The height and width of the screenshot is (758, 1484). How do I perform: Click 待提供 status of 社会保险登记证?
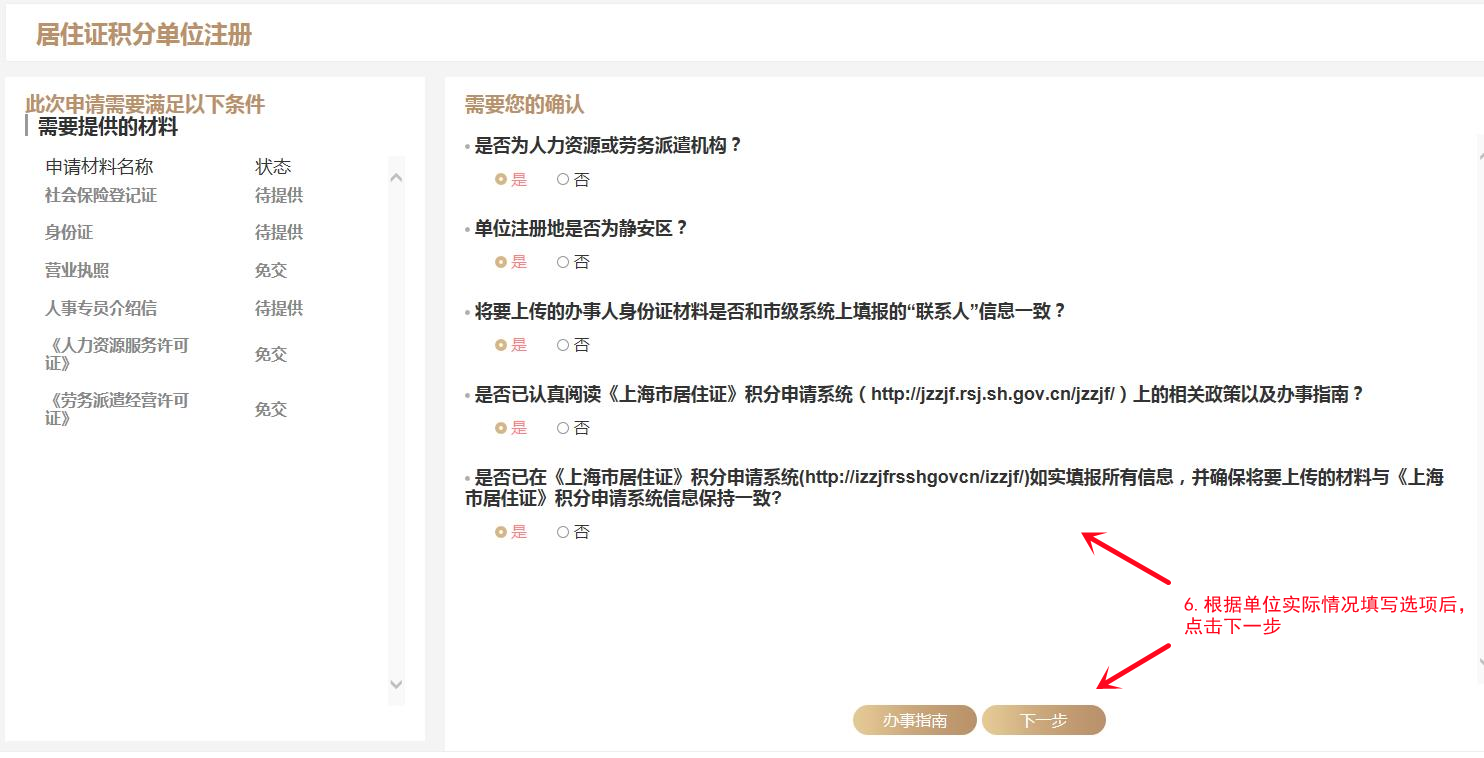tap(279, 195)
